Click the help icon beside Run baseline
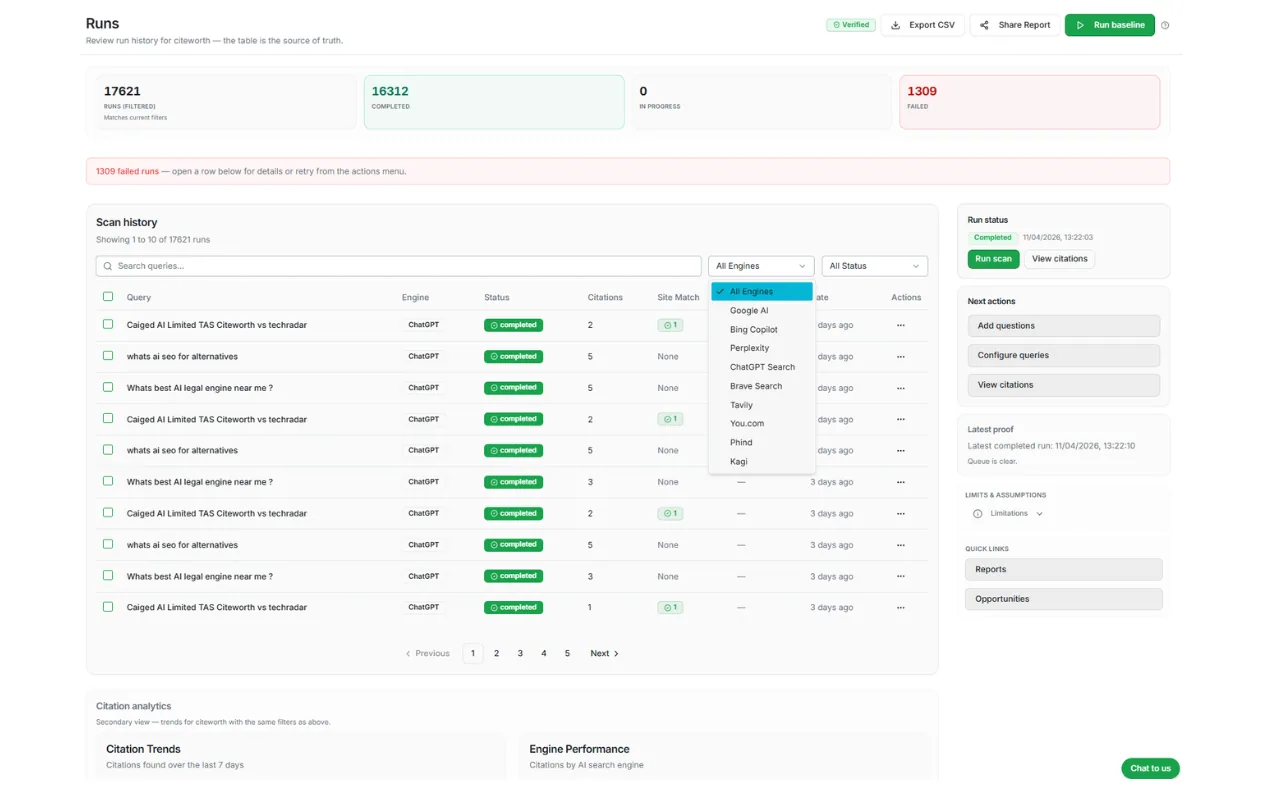 [x=1165, y=26]
